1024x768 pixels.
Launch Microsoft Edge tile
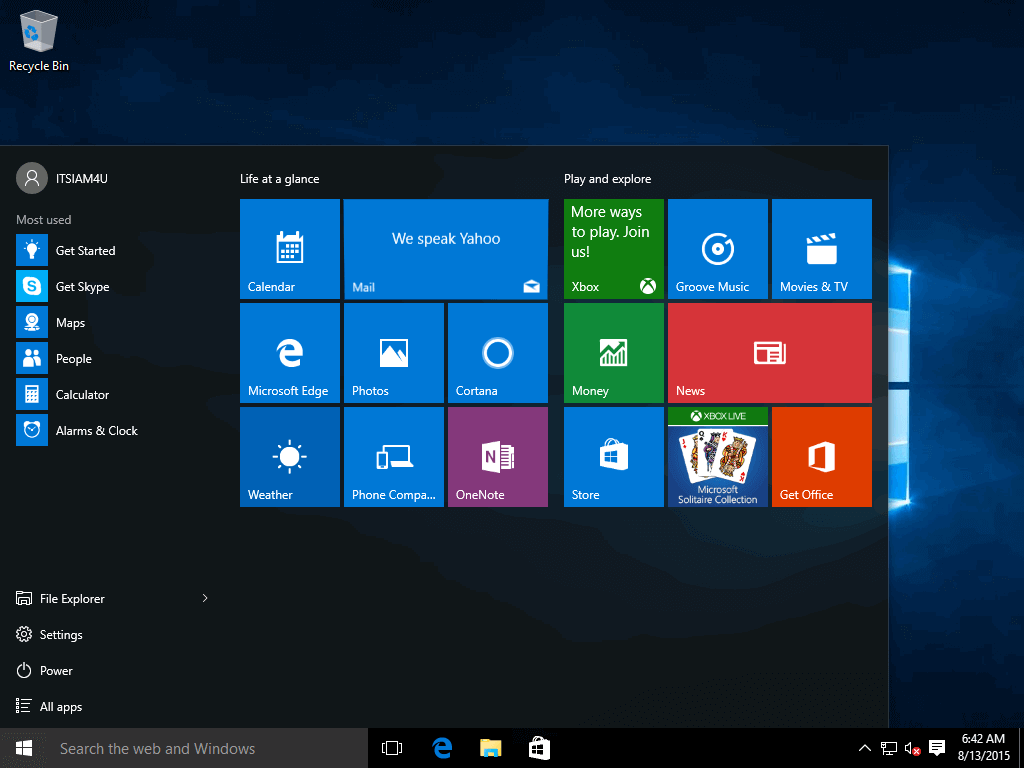(x=289, y=353)
